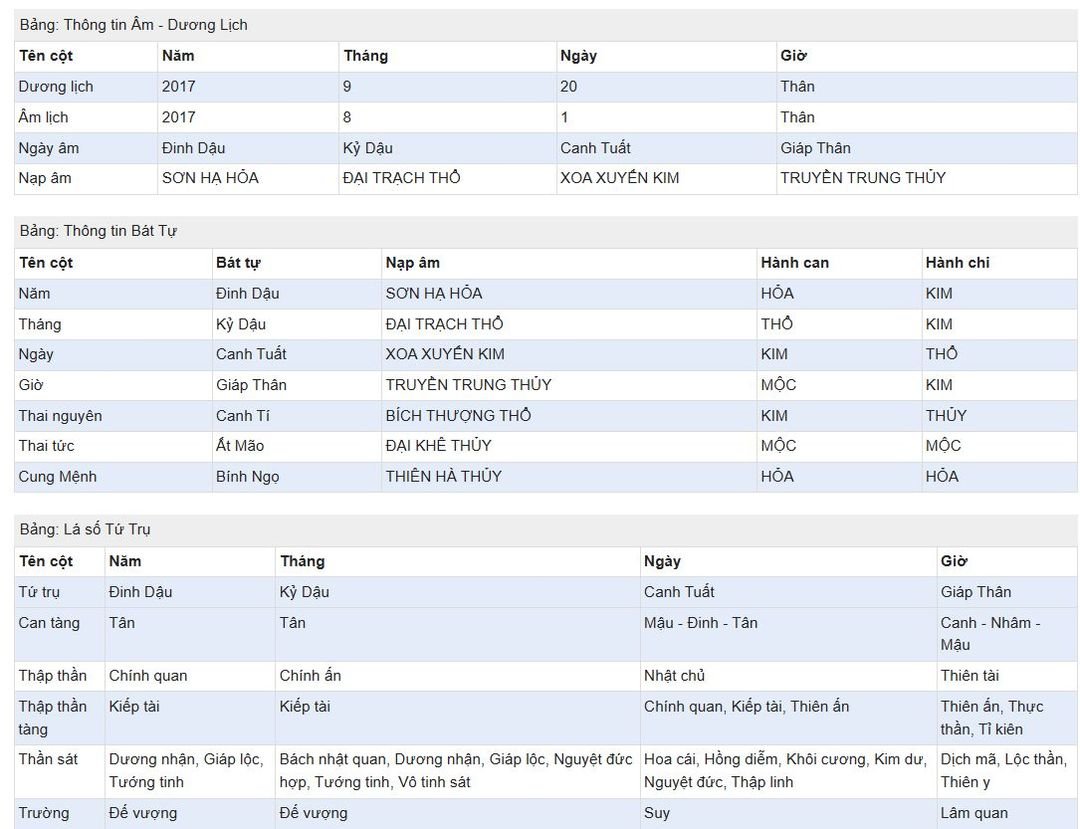Click the "Cung Mệnh" row label
Image resolution: width=1080 pixels, height=829 pixels.
tap(58, 477)
